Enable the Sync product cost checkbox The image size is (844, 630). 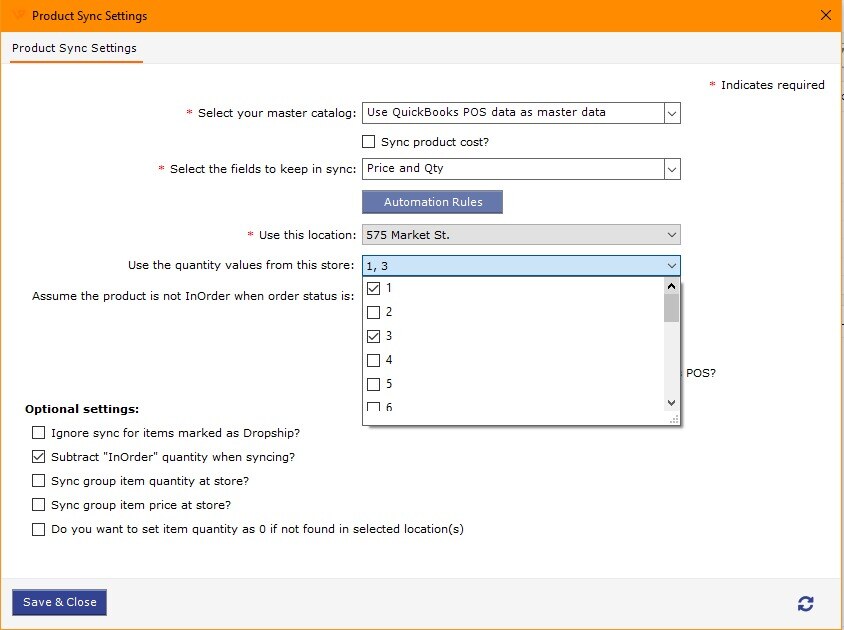coord(369,142)
